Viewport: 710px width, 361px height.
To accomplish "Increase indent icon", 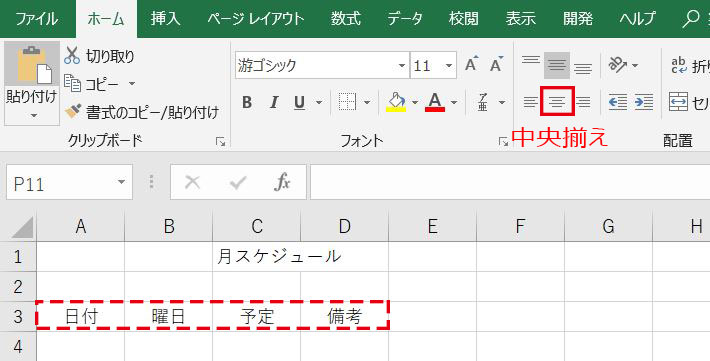I will tap(643, 102).
